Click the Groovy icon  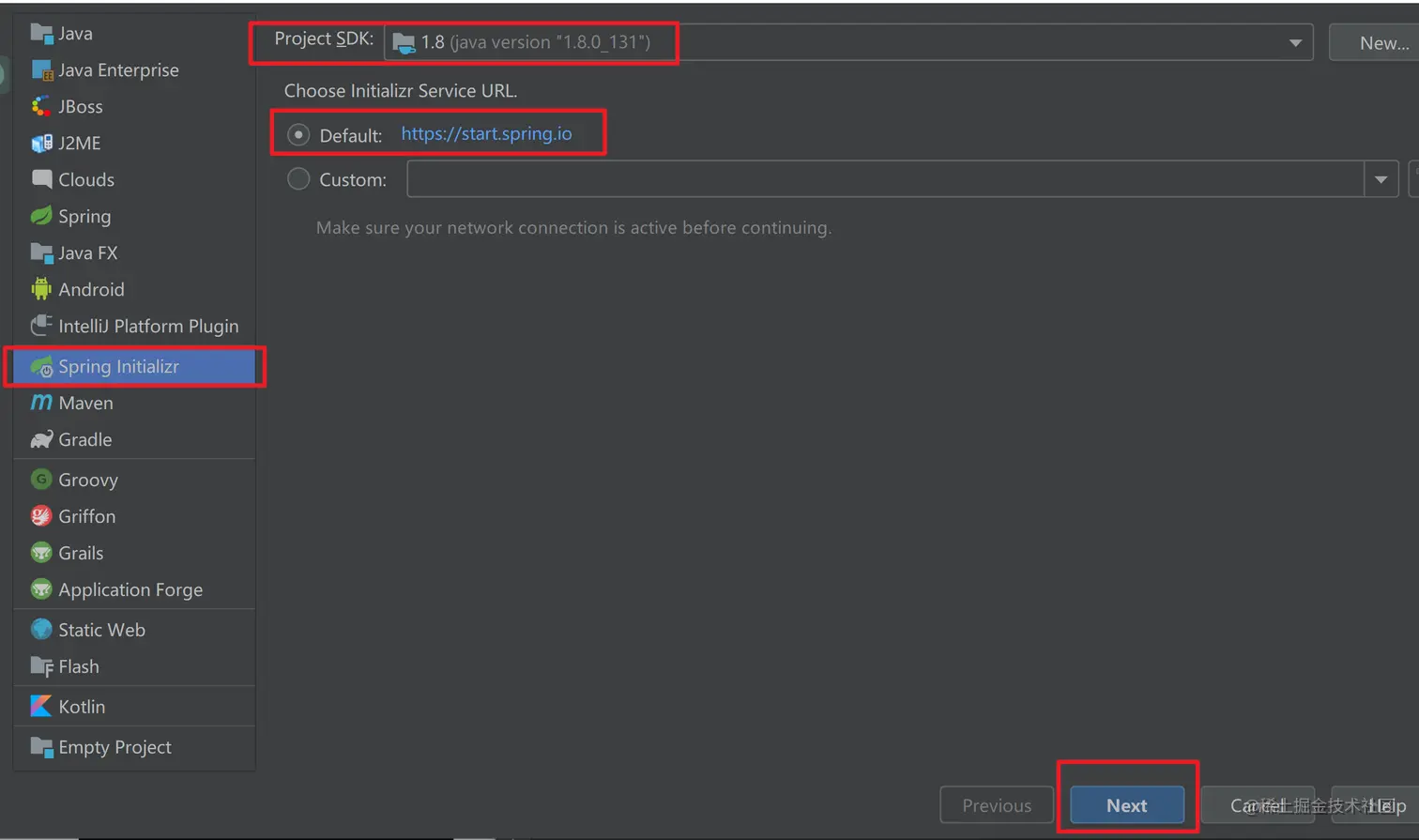pyautogui.click(x=41, y=480)
